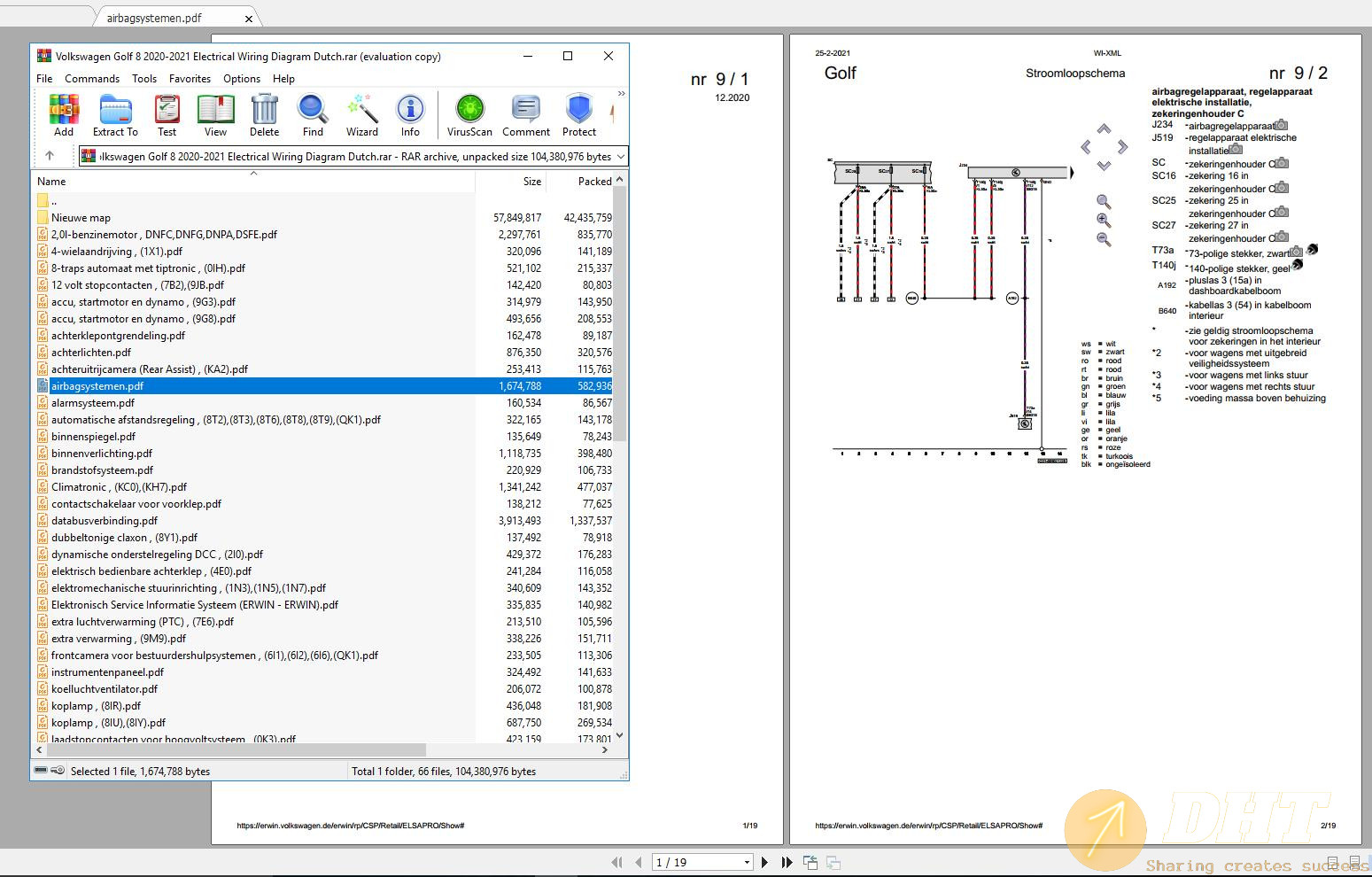Click the next view window icon
Screen dimensions: 1372x877
[x=833, y=862]
